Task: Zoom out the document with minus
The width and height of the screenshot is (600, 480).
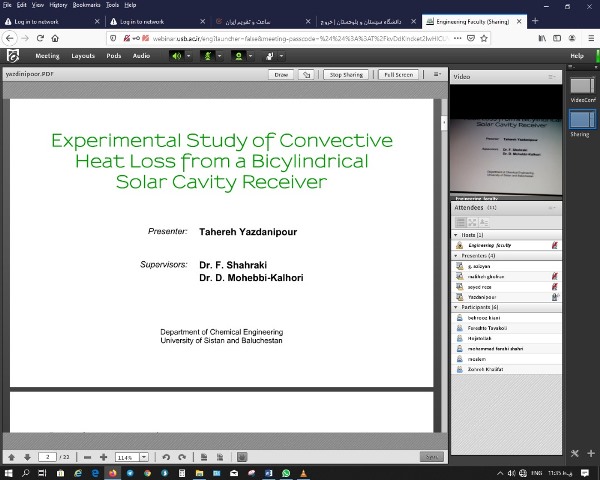Action: (x=87, y=457)
